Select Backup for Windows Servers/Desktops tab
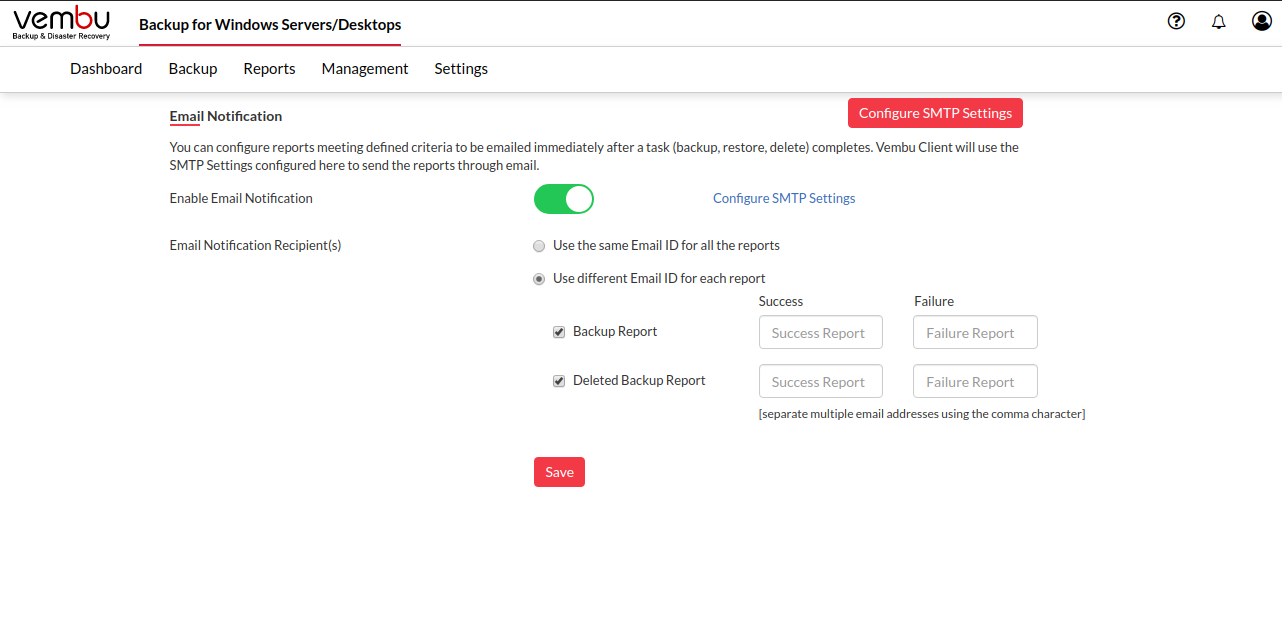The image size is (1282, 640). coord(270,24)
